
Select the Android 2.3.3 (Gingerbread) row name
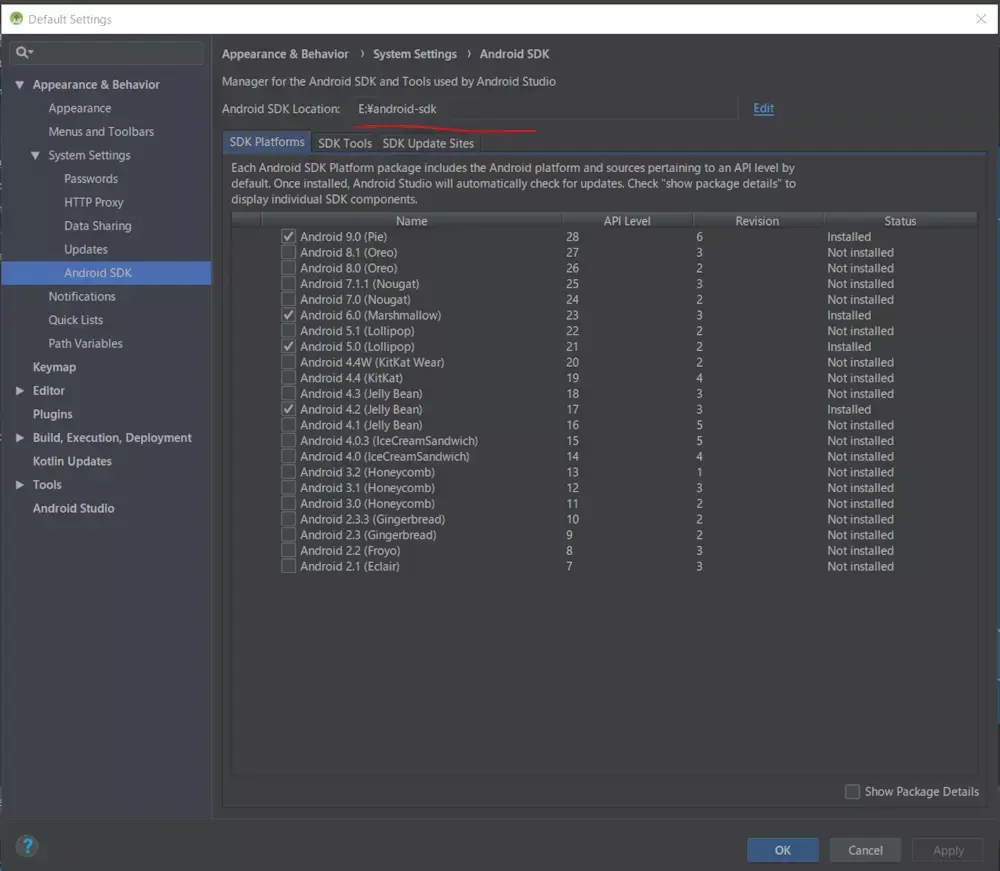372,519
